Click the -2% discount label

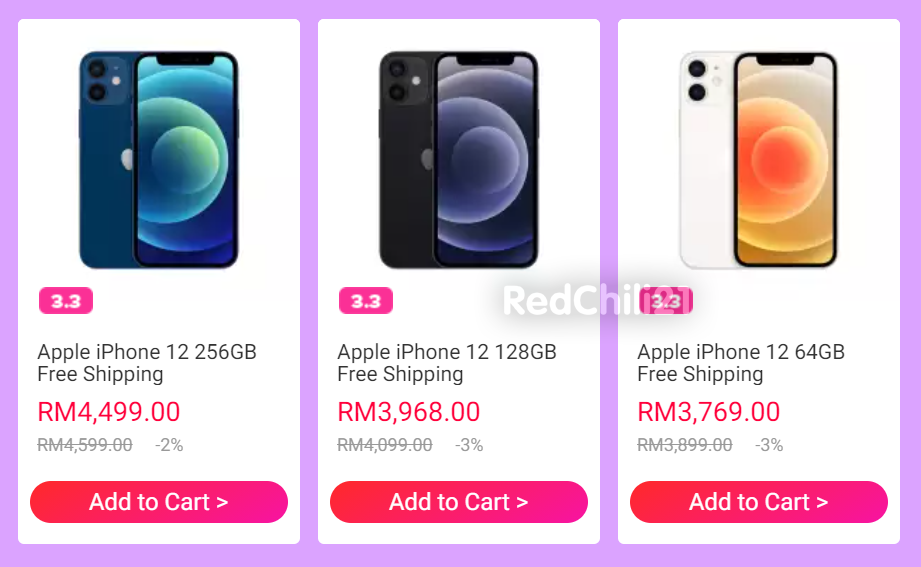point(169,445)
